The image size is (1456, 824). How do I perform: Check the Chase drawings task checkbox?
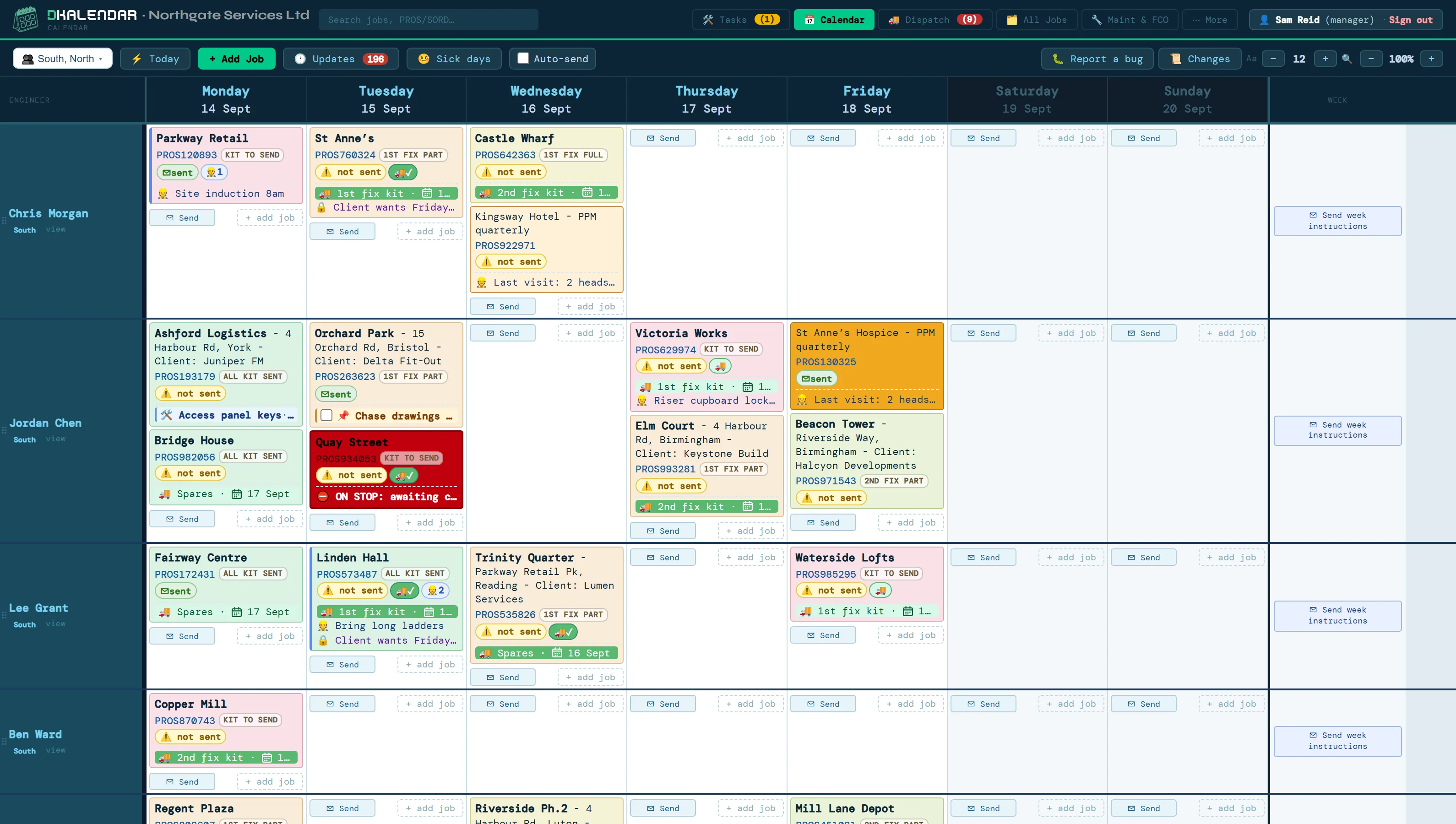click(x=326, y=415)
